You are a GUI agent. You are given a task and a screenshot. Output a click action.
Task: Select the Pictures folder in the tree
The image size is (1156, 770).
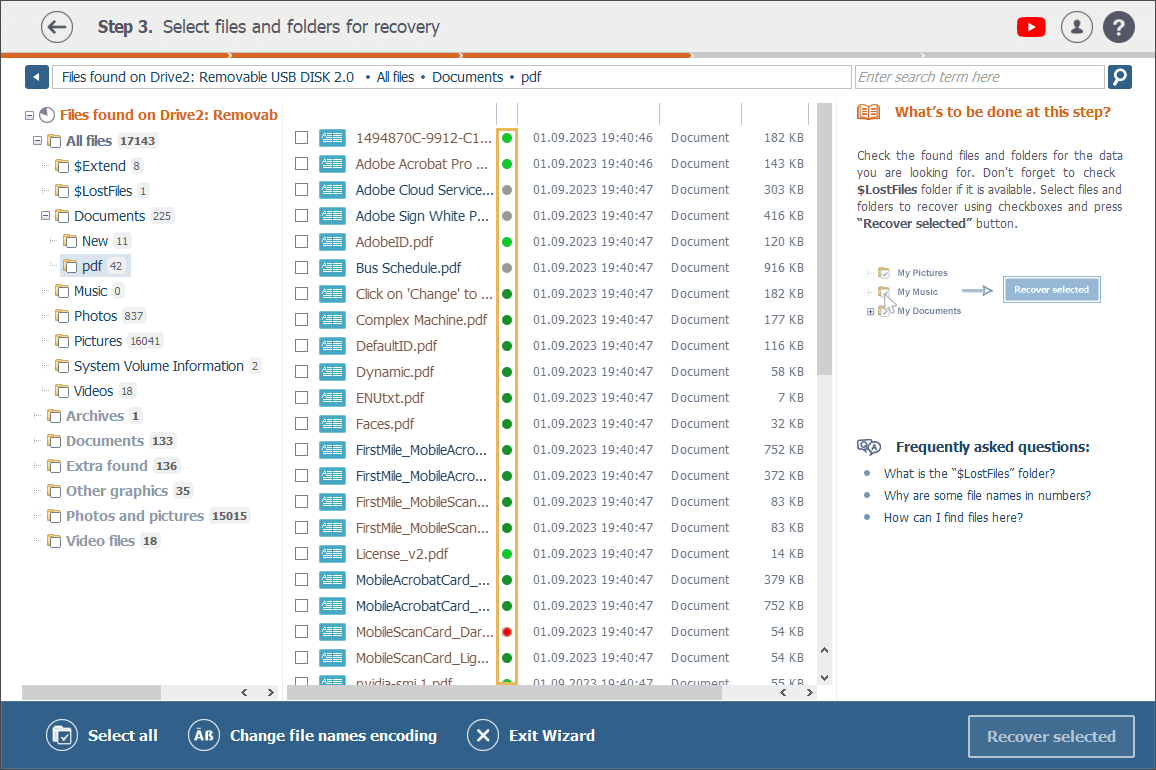point(98,341)
